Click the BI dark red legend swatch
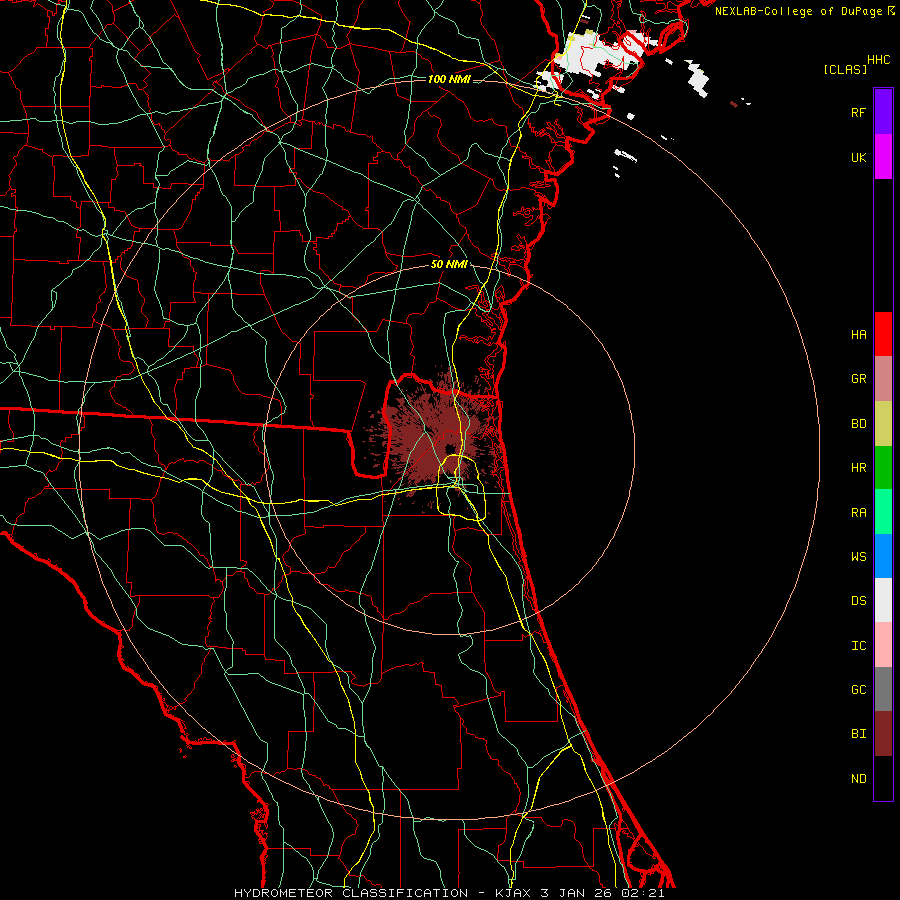Viewport: 900px width, 900px height. tap(883, 734)
